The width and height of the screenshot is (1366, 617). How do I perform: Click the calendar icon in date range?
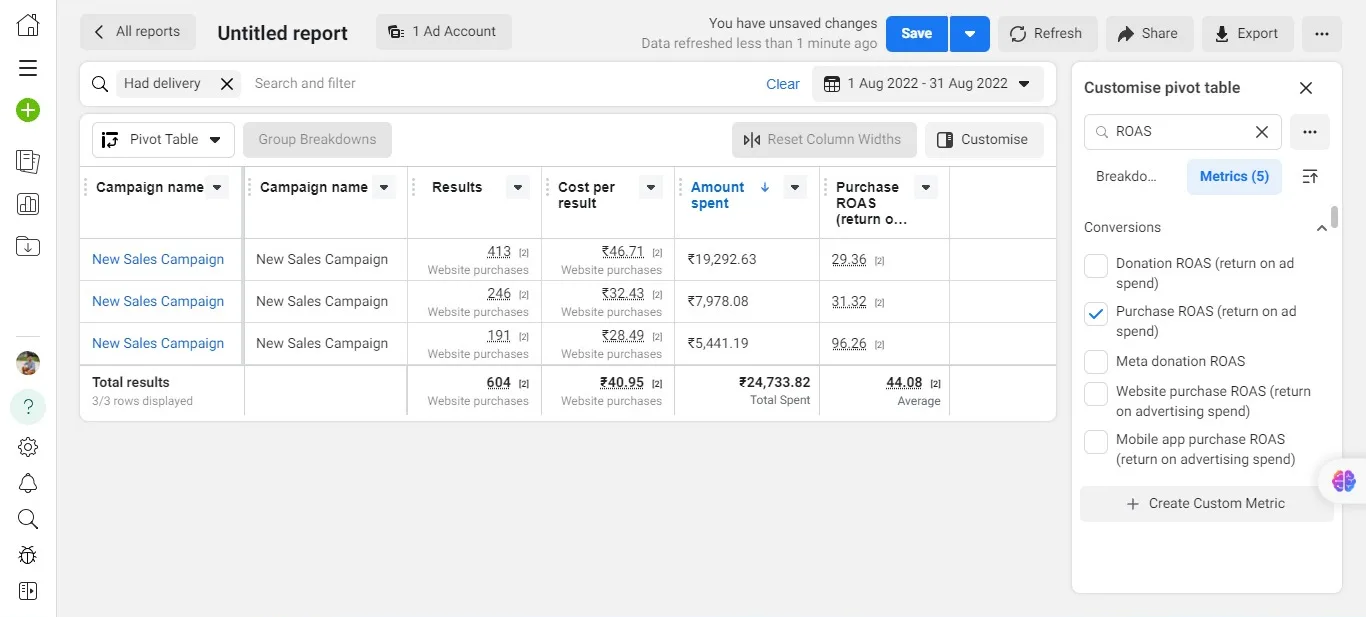point(832,84)
